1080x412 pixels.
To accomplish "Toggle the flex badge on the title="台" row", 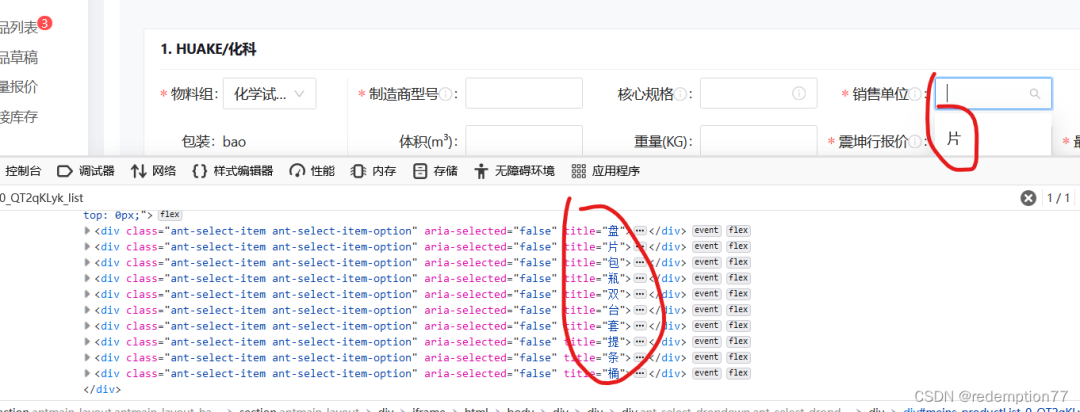I will pos(738,309).
